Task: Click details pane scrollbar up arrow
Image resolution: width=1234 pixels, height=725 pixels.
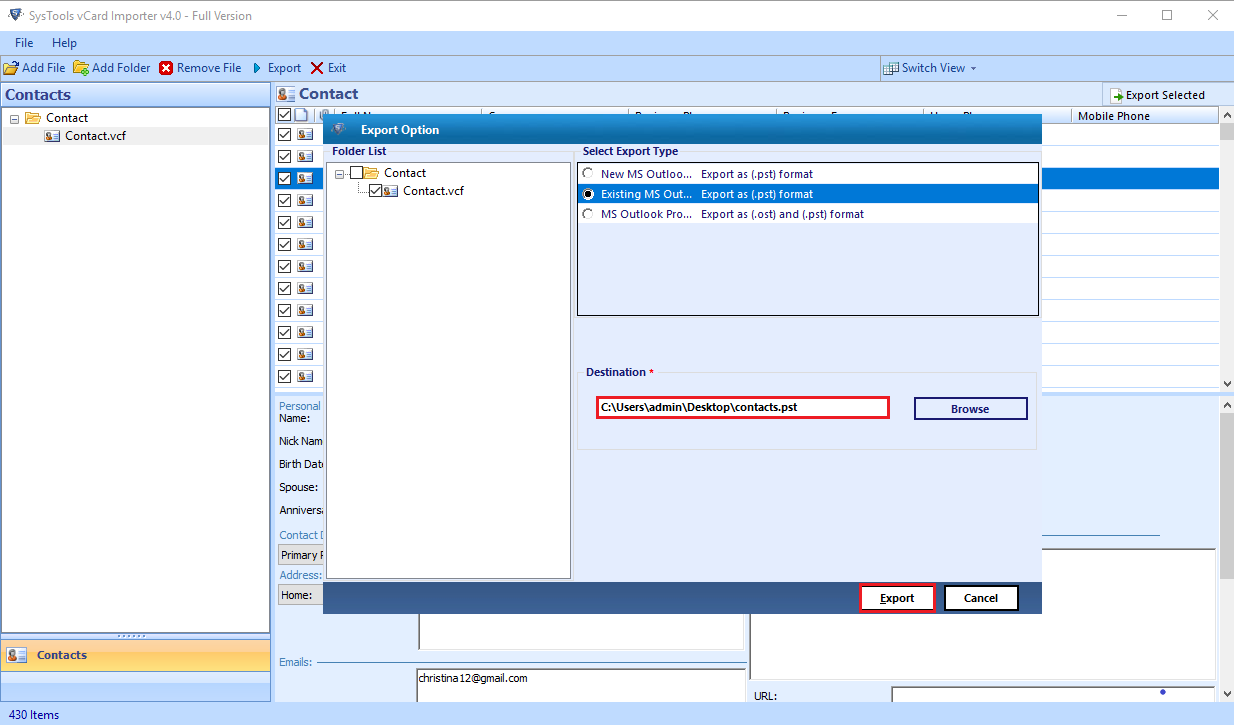Action: [x=1226, y=404]
